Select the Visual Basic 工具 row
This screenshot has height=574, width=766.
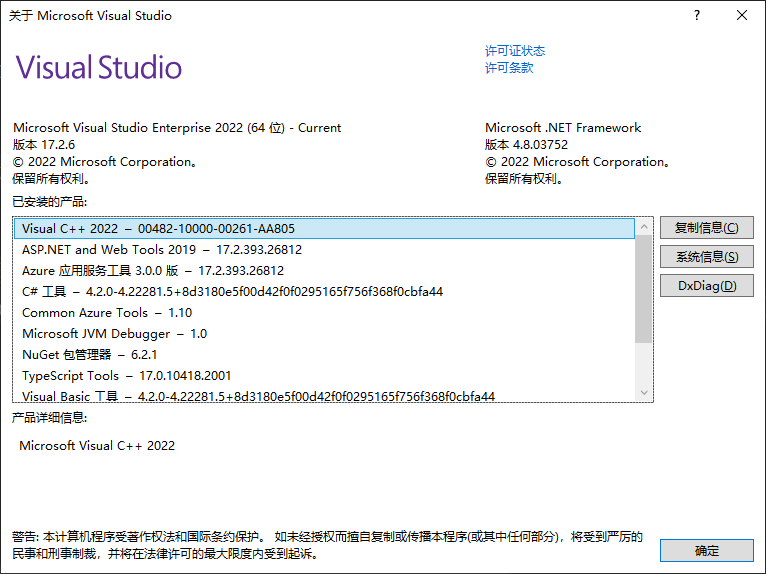point(324,395)
